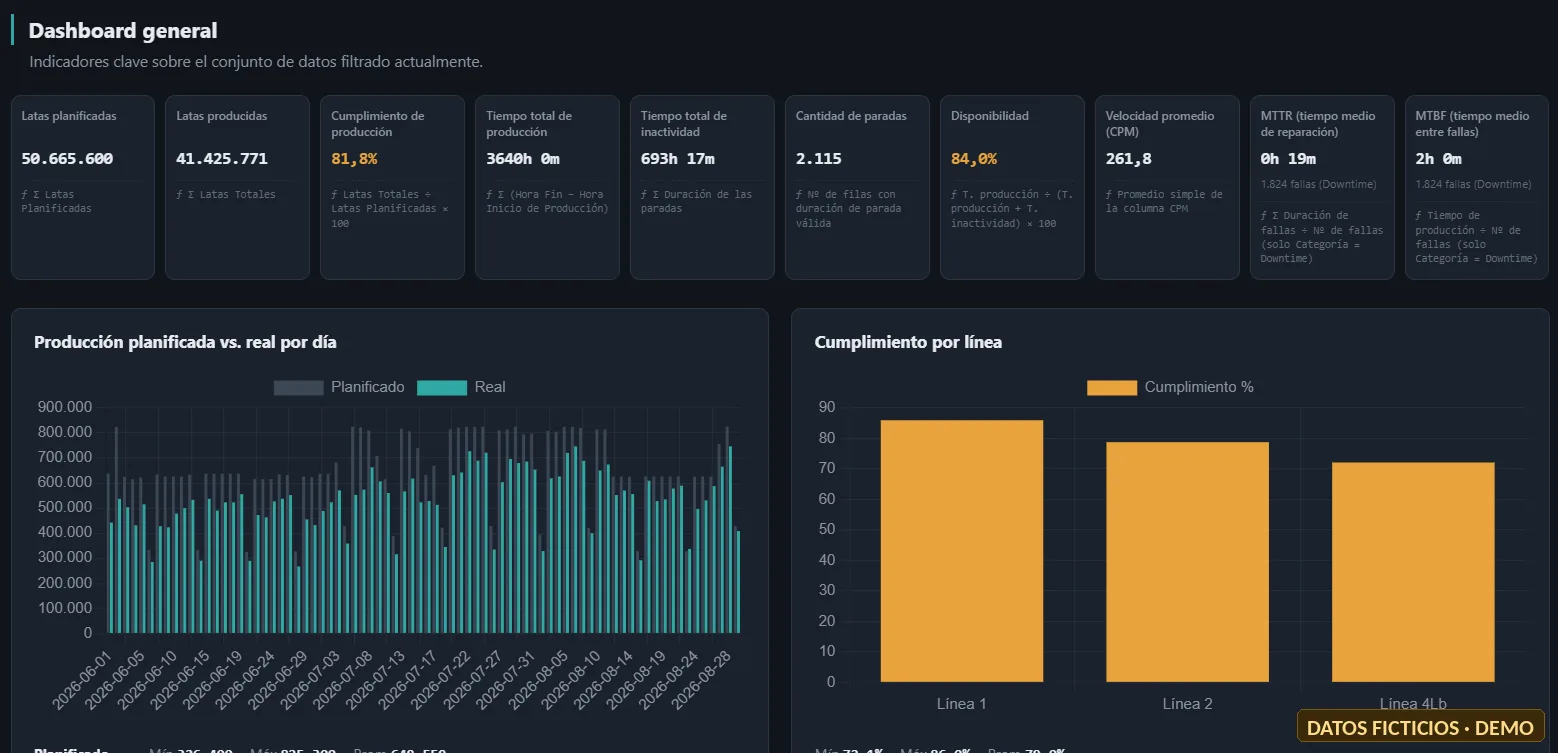Select the Latas producidas card title
Screen dimensions: 1558x753
click(x=222, y=116)
